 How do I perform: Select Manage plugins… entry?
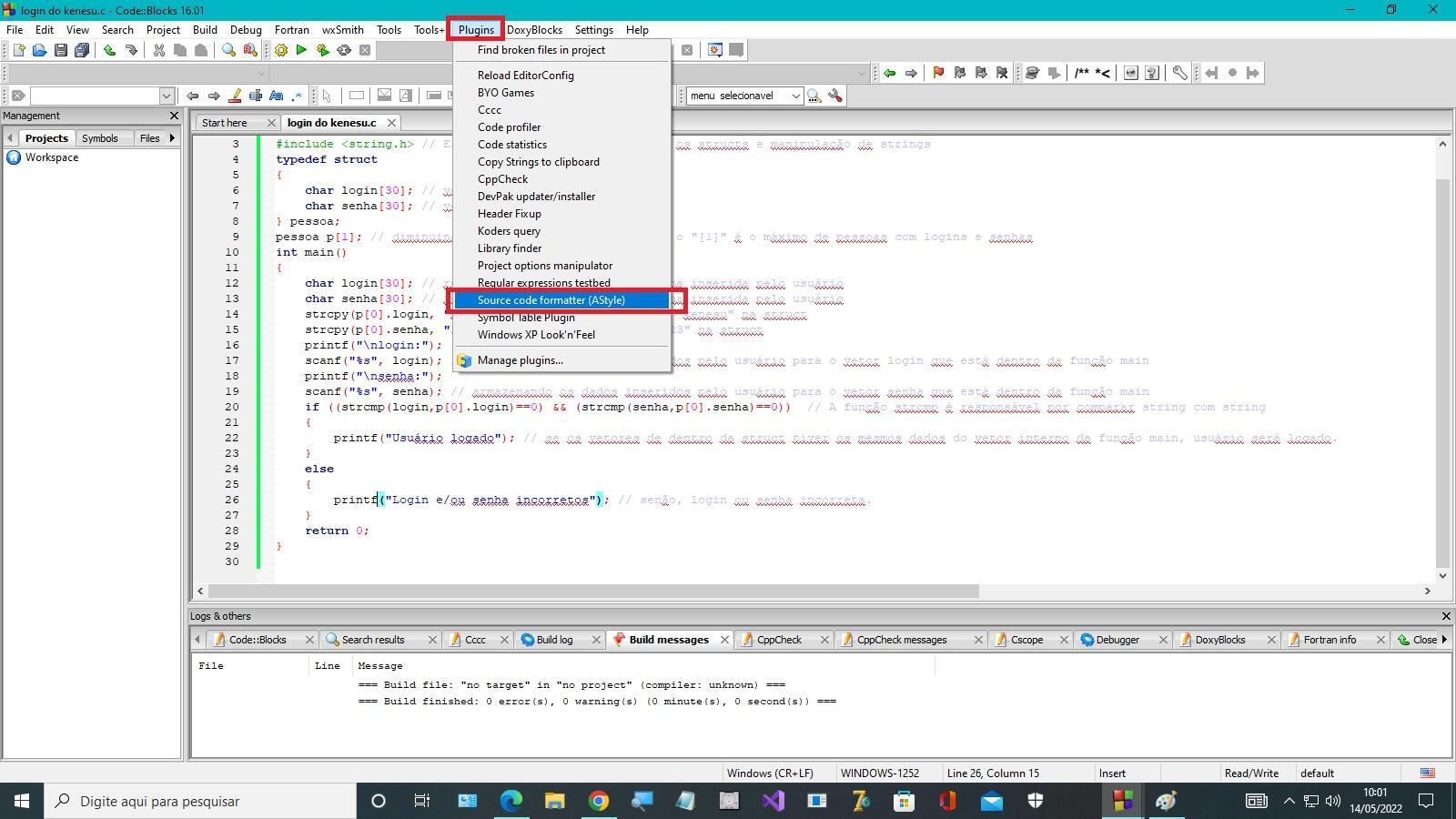[561, 360]
